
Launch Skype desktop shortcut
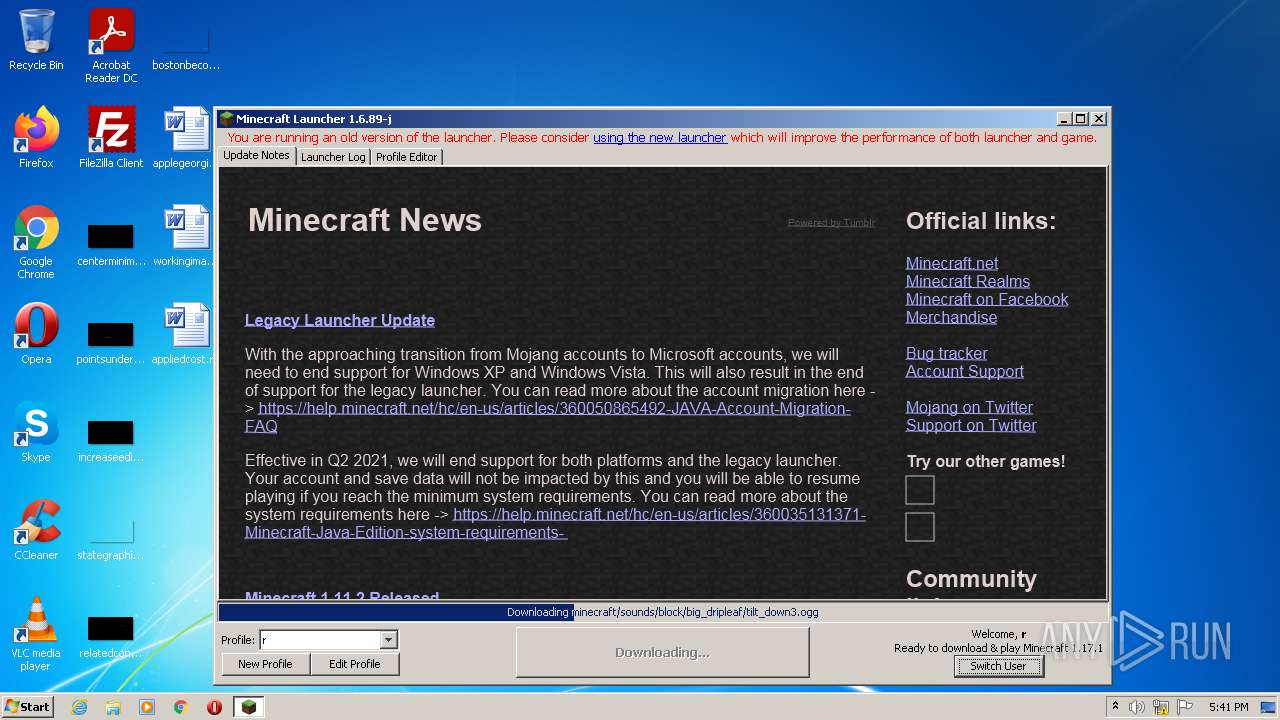[36, 432]
